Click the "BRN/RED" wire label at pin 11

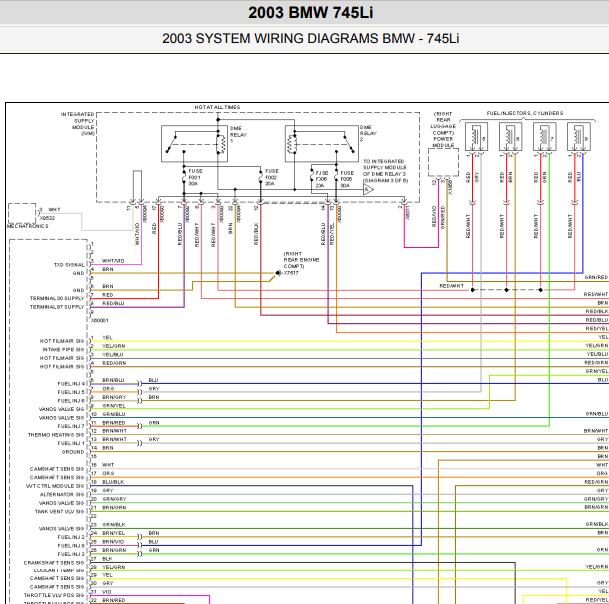click(x=113, y=423)
